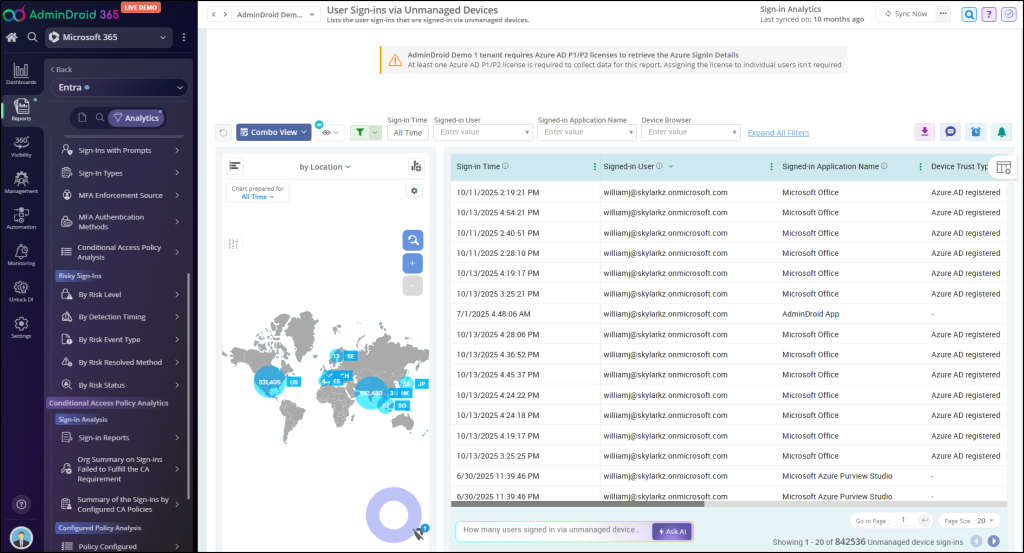Expand By Risk Event Type menu item
The width and height of the screenshot is (1024, 553).
(120, 340)
